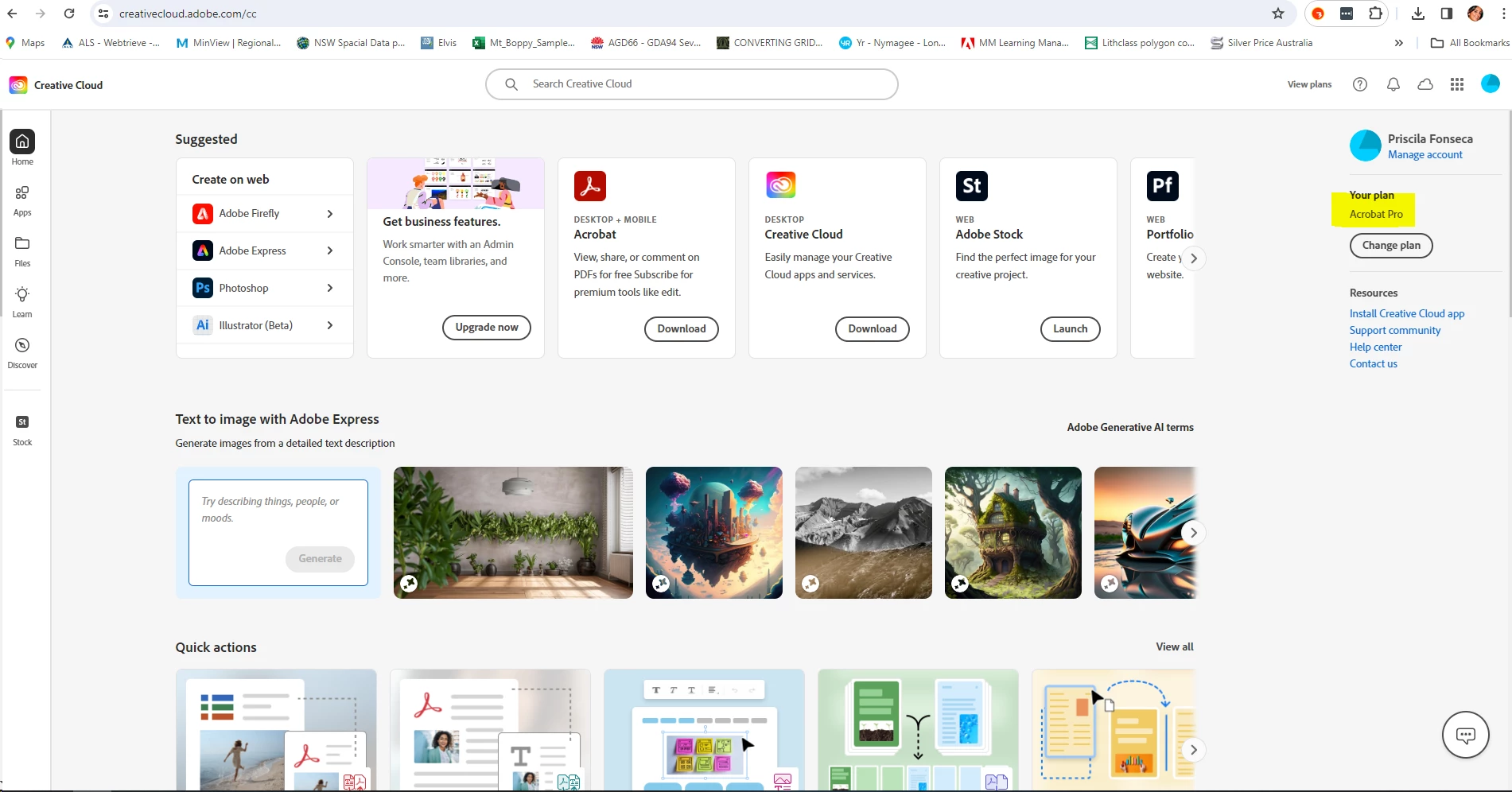
Task: Click the Change plan button
Action: click(1391, 246)
